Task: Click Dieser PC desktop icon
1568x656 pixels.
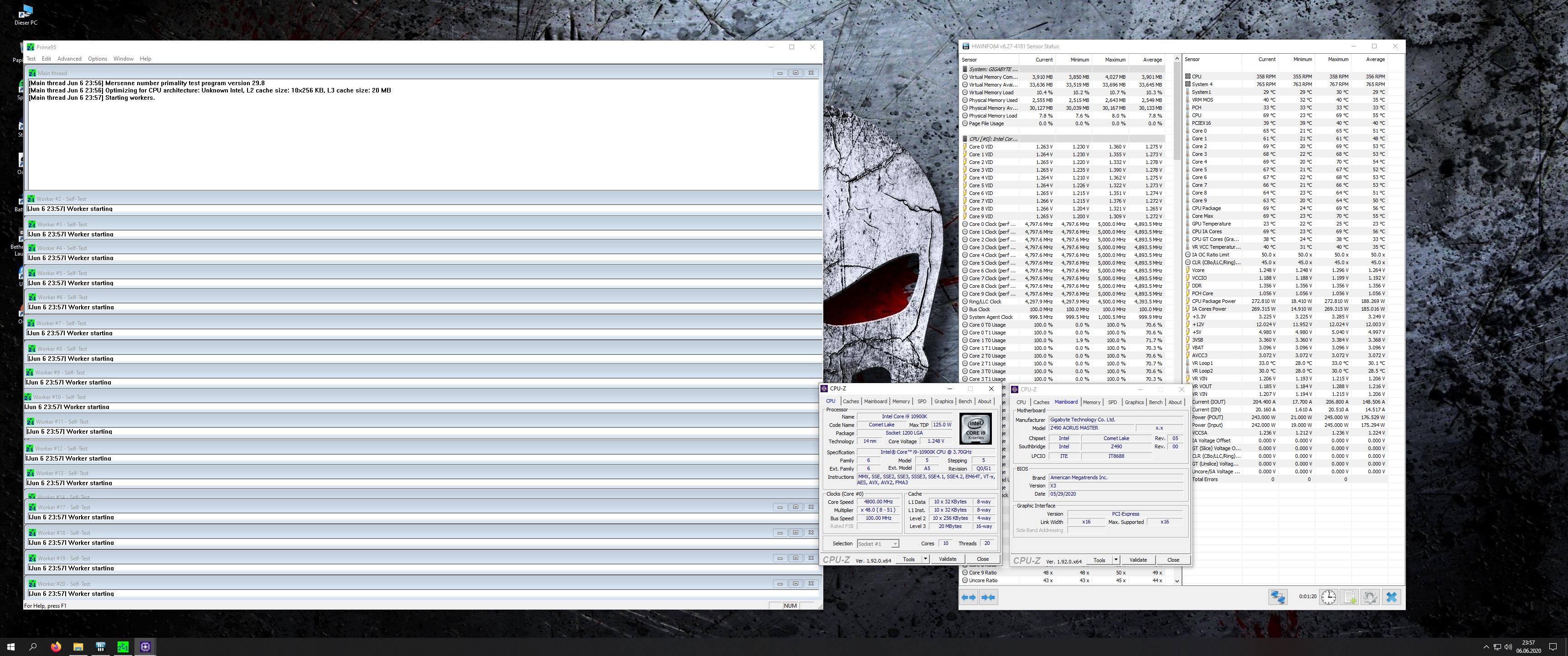Action: click(x=26, y=15)
